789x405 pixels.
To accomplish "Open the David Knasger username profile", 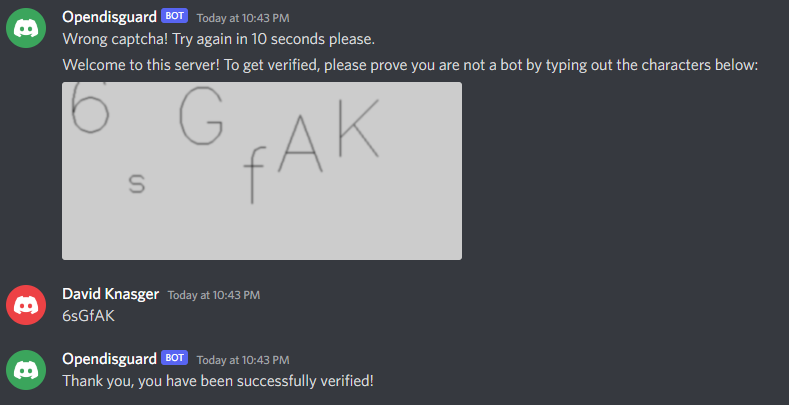I will tap(111, 294).
